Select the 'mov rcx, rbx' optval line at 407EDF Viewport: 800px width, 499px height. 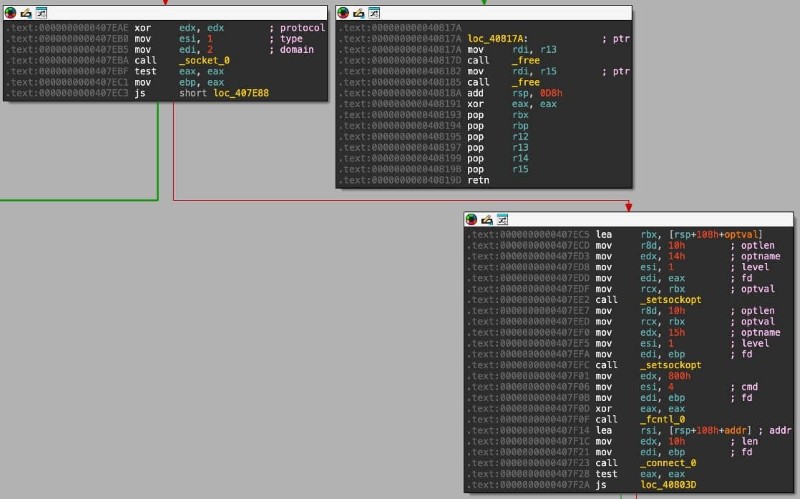629,289
